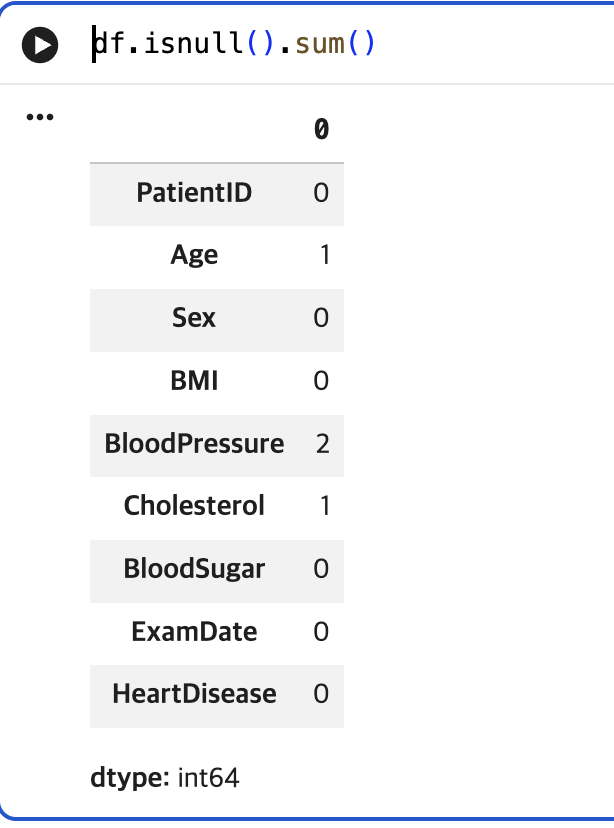Run the df.isnull().sum() cell

[x=40, y=45]
